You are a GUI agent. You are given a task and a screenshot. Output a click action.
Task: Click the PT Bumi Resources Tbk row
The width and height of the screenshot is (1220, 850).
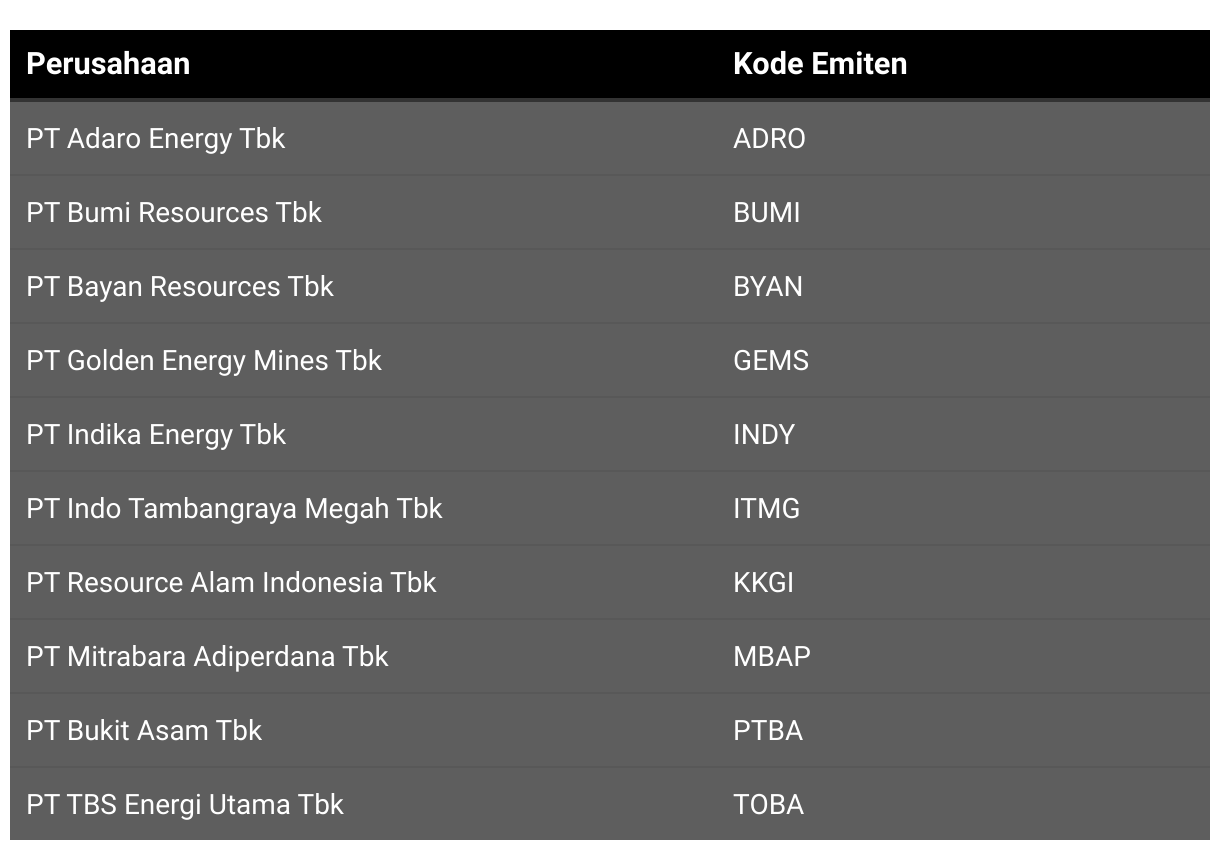[610, 213]
